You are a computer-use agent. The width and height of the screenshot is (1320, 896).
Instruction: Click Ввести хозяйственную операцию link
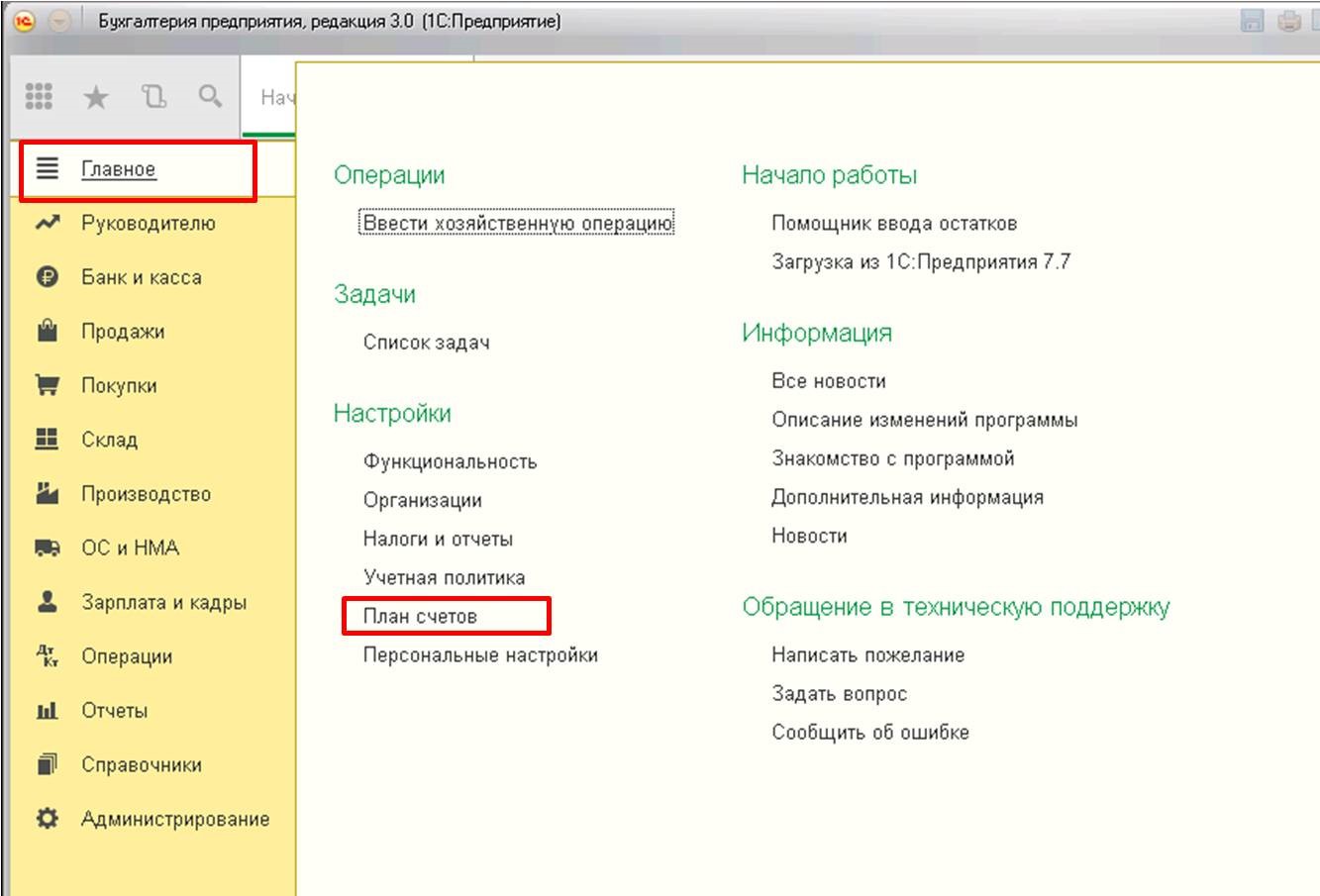pos(518,223)
